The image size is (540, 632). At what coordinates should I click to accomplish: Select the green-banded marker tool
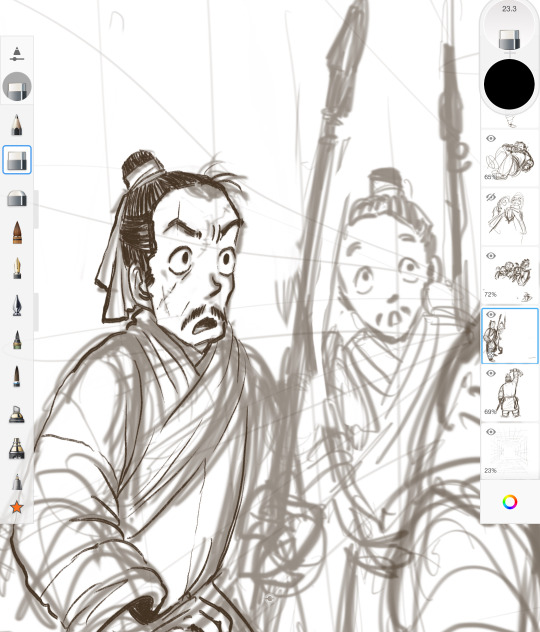click(x=17, y=340)
